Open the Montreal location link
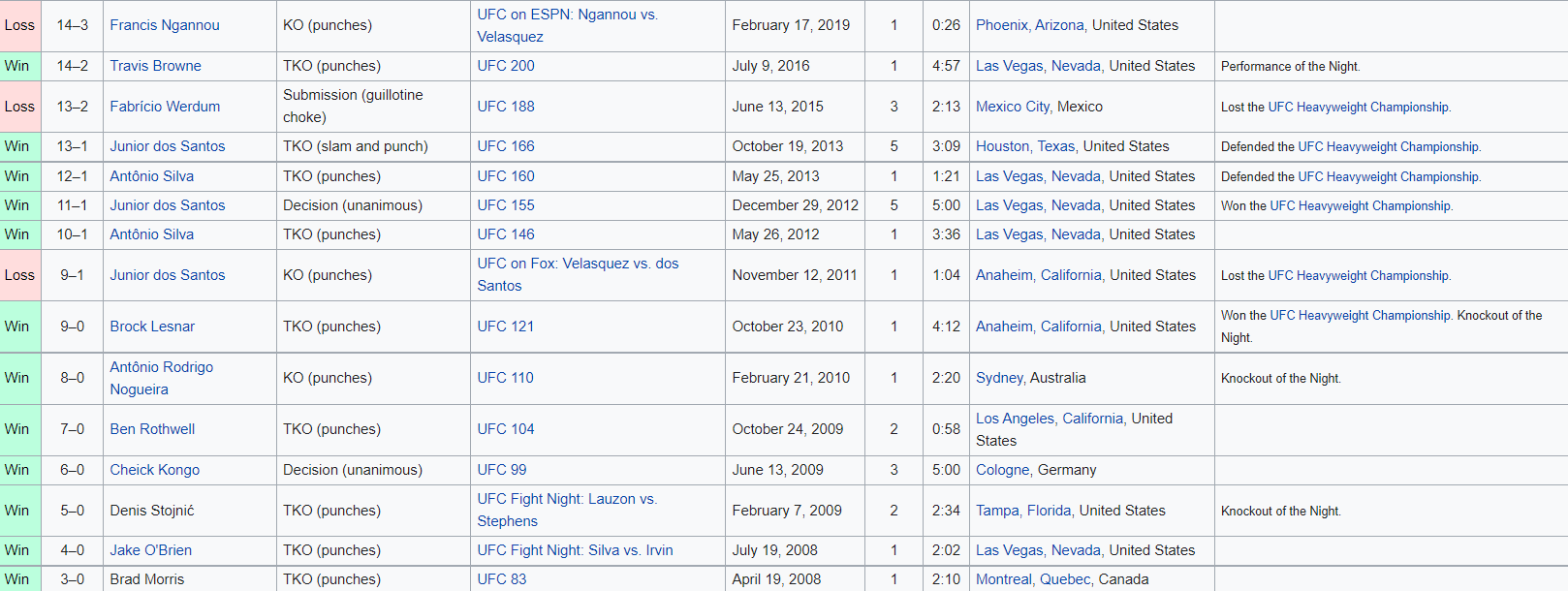 tap(1004, 579)
